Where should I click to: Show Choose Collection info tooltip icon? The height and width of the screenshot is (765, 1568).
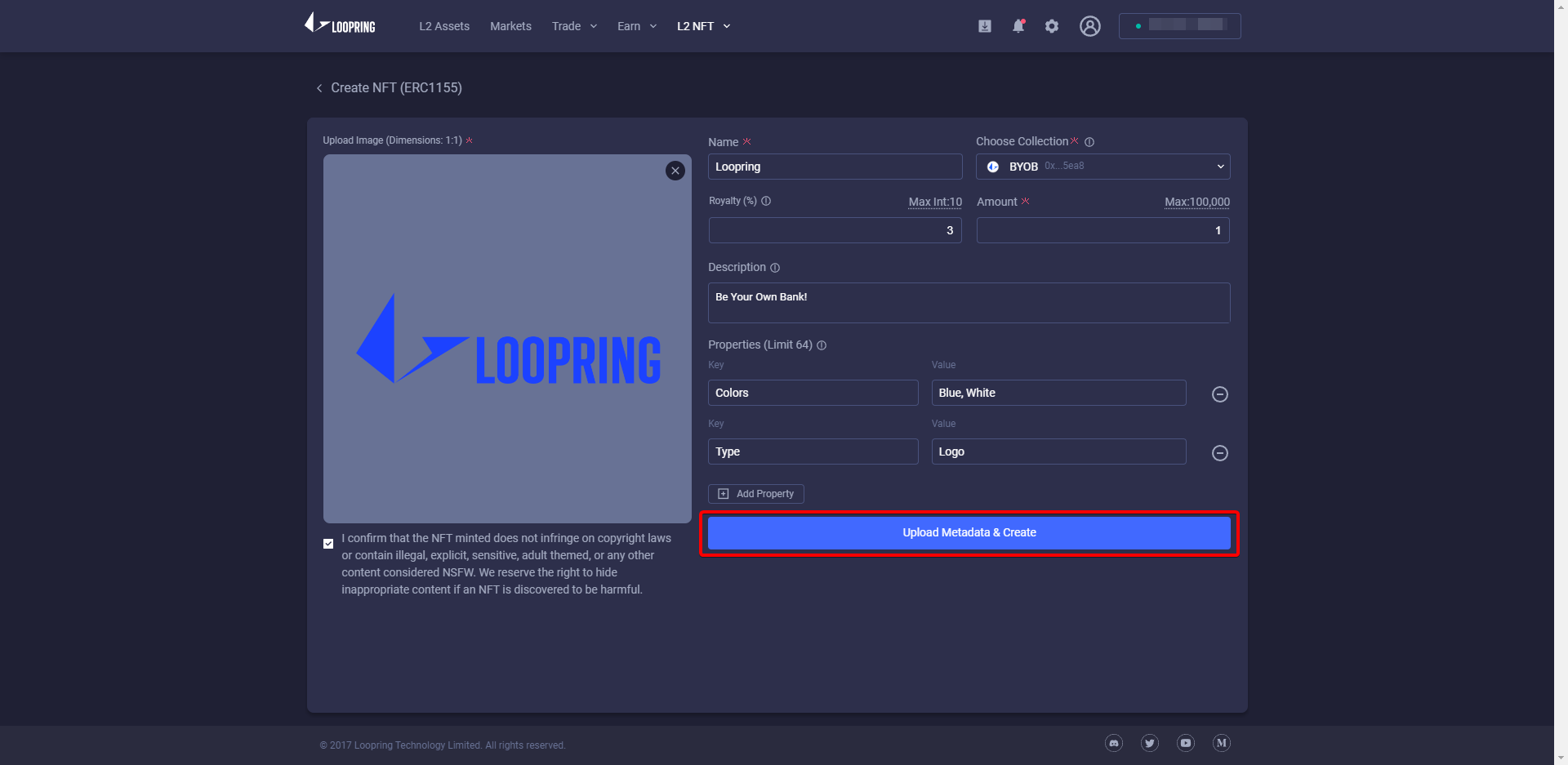[x=1089, y=142]
